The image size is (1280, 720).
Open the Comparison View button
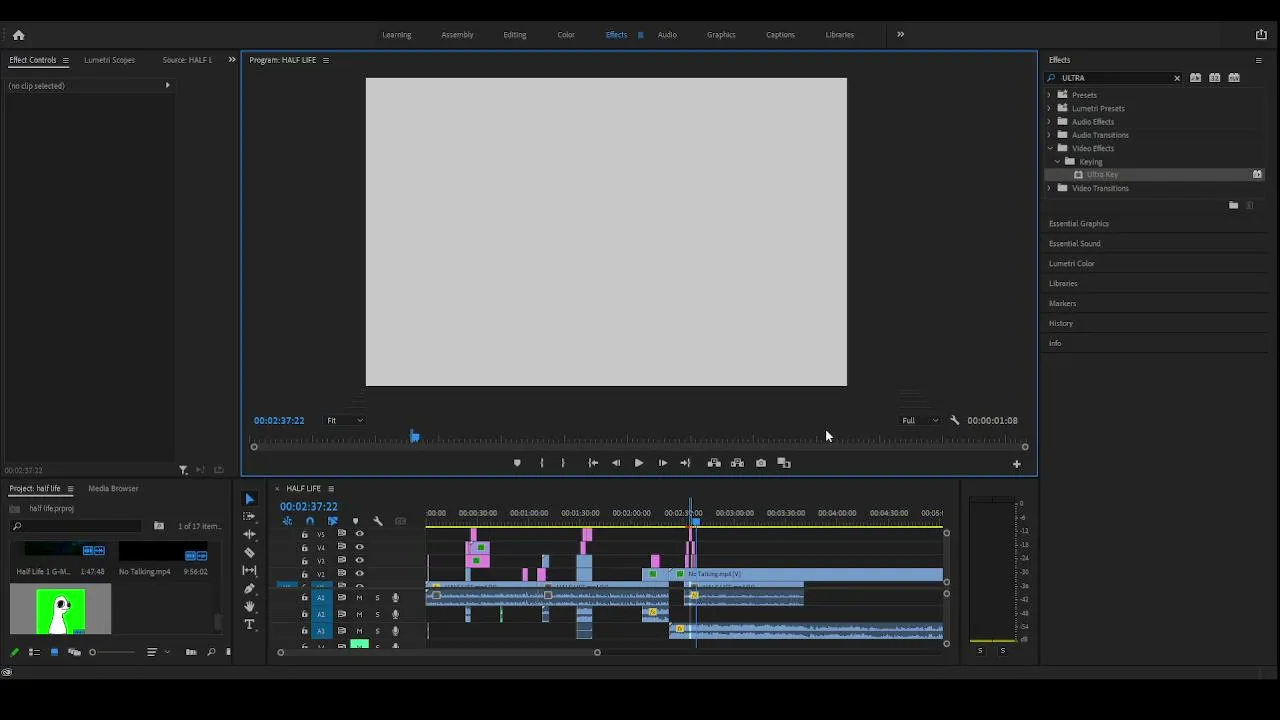click(784, 463)
